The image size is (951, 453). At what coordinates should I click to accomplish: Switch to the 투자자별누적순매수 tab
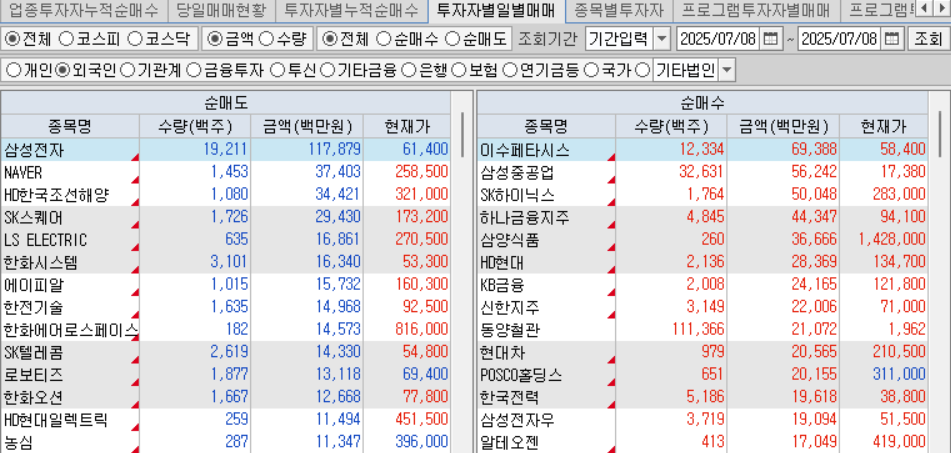[x=351, y=10]
